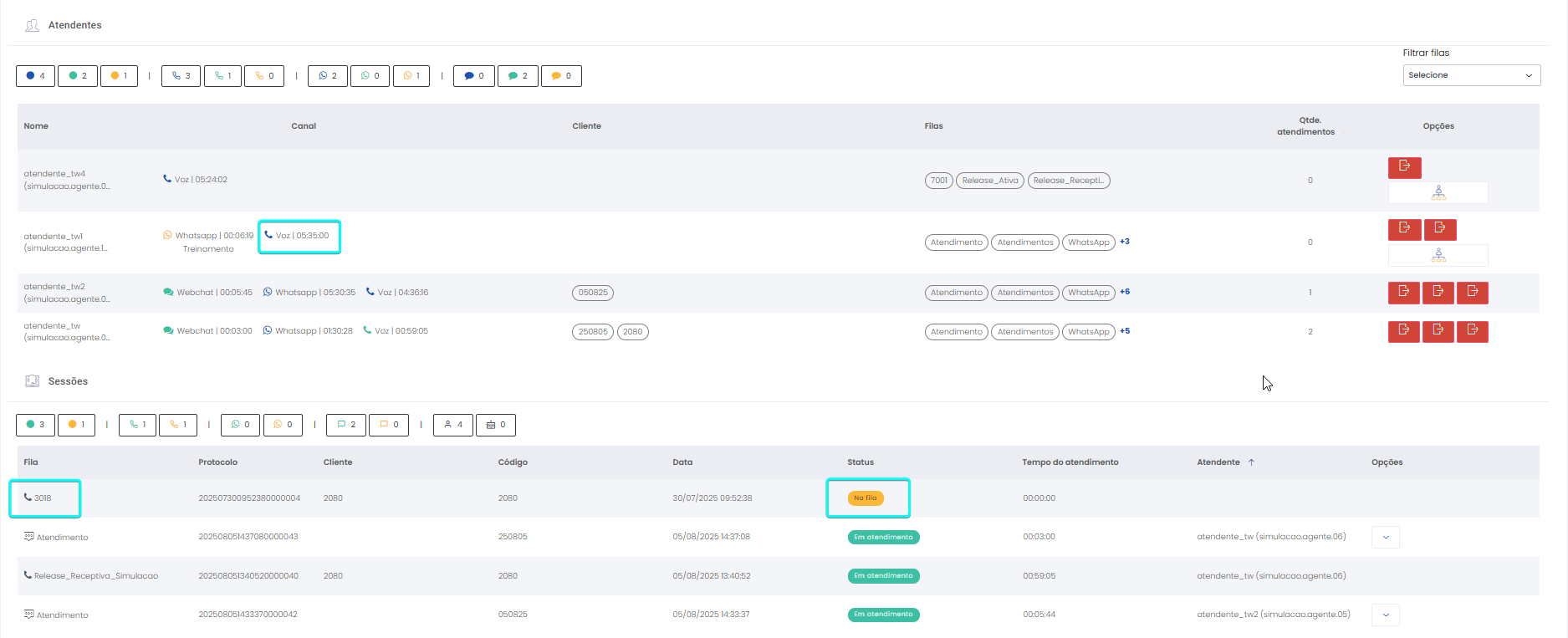
Task: Click the +6 more queues link
Action: coord(1125,292)
